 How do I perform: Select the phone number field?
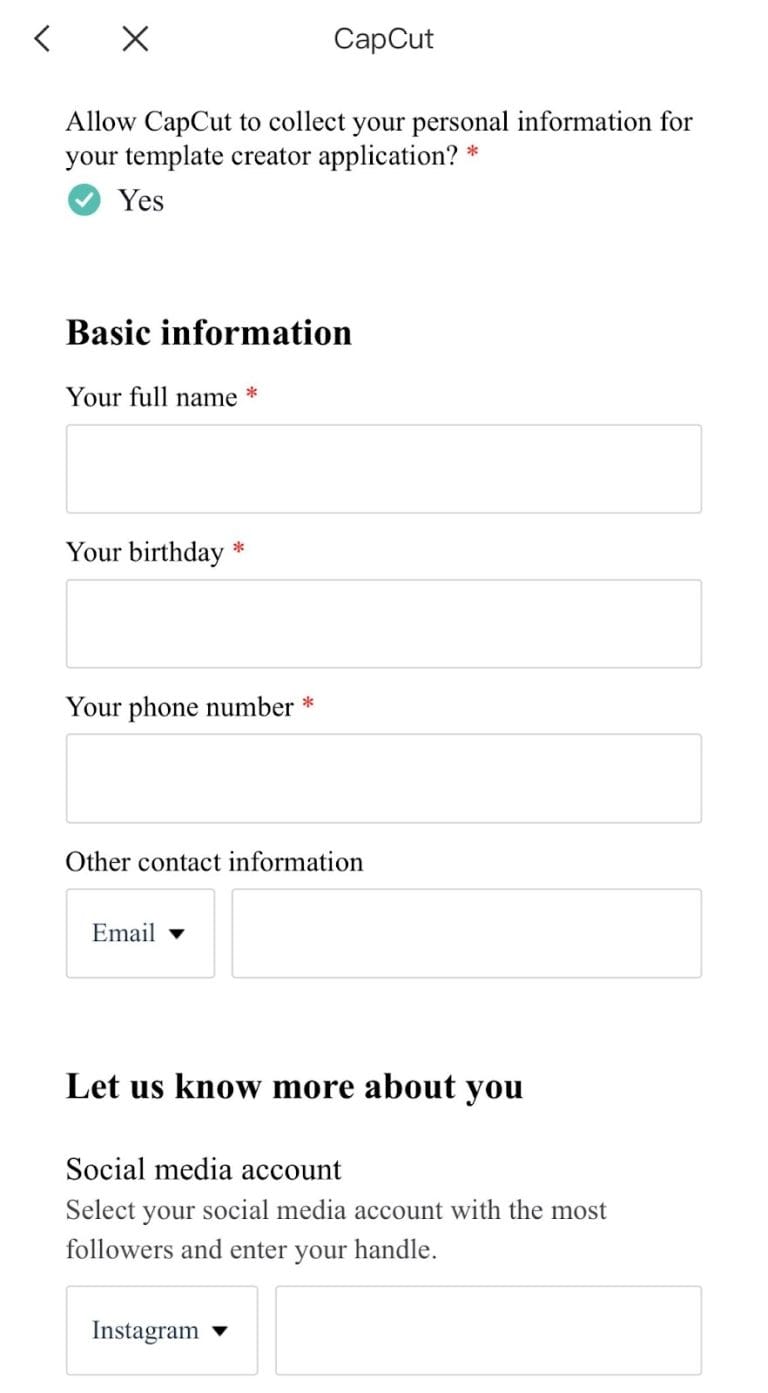383,778
